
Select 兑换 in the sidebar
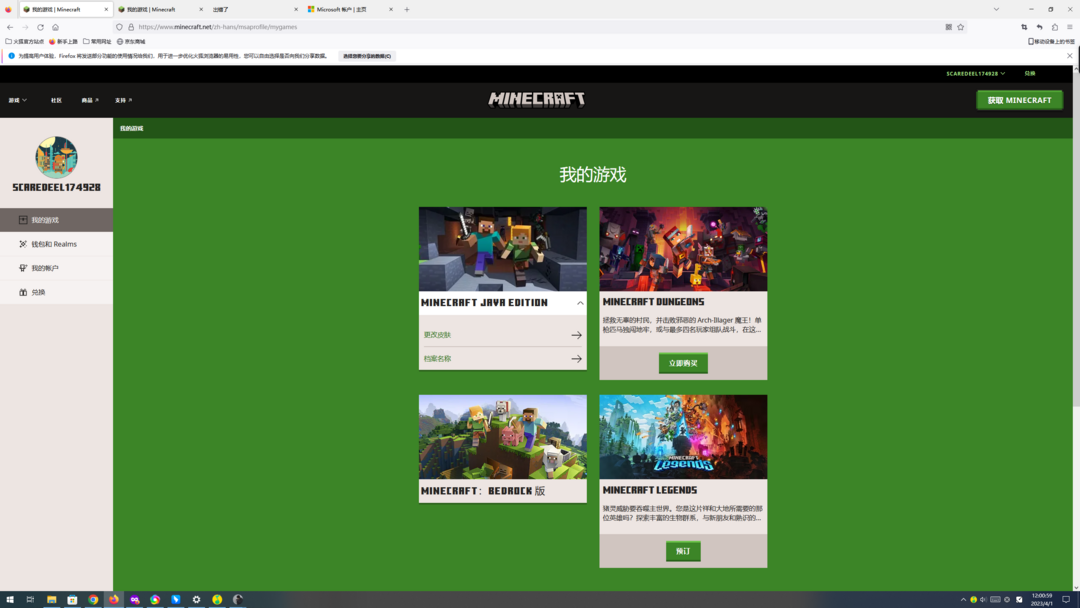click(x=56, y=292)
